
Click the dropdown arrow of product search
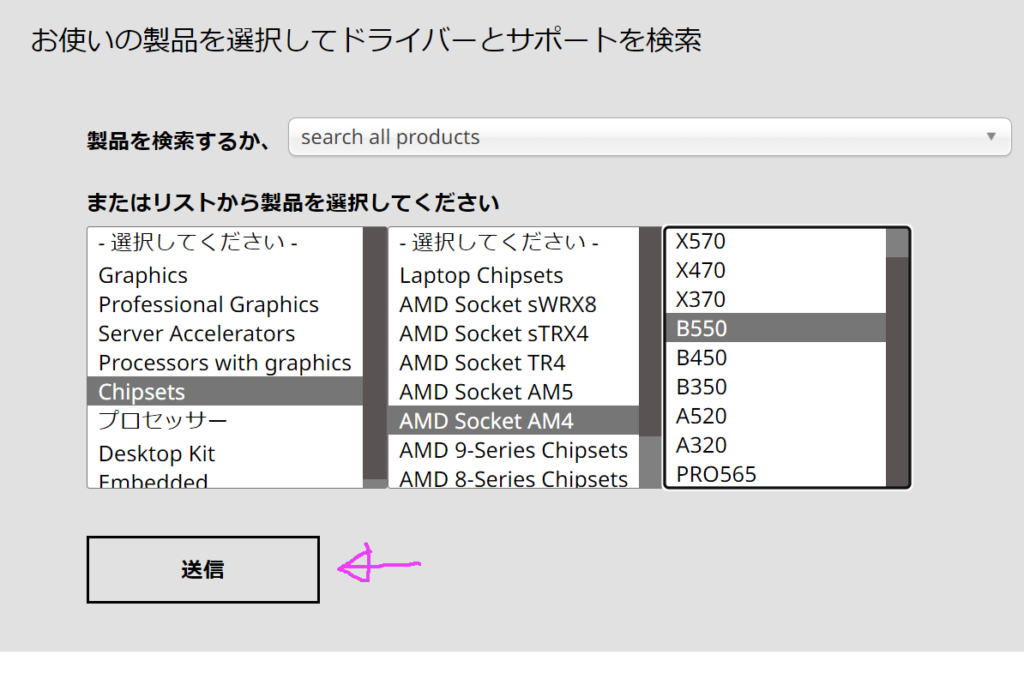pyautogui.click(x=991, y=136)
